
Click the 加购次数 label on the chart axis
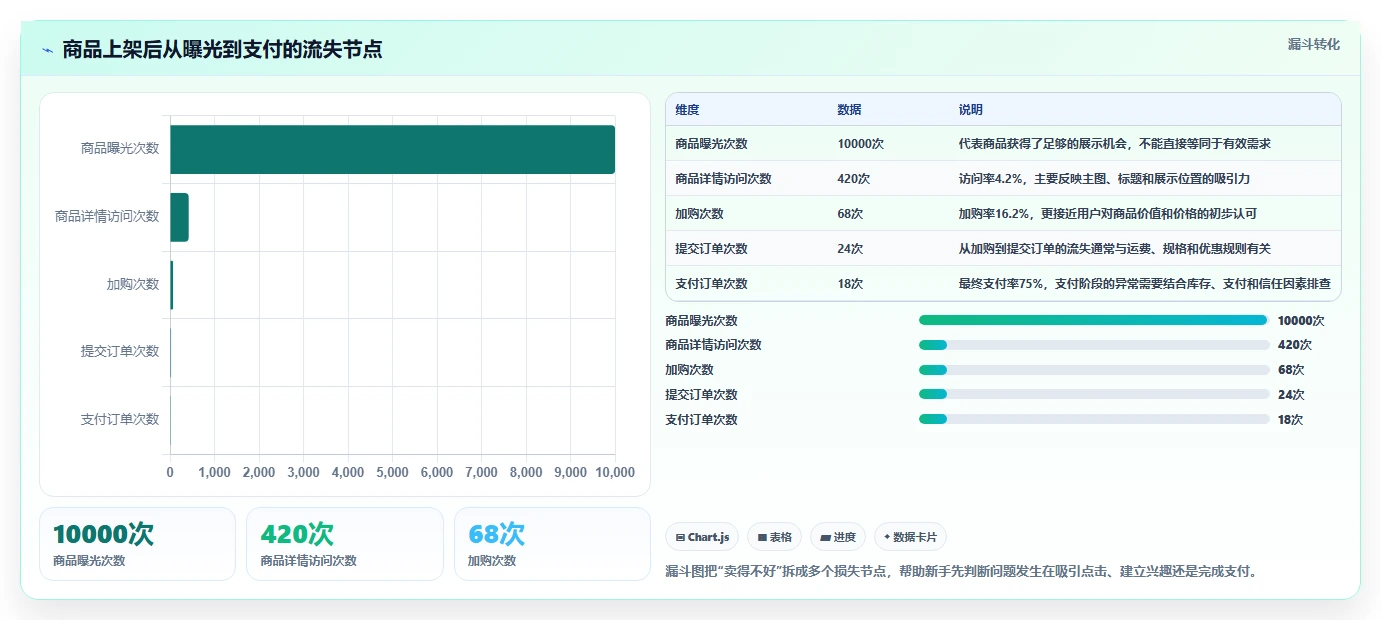[x=133, y=284]
